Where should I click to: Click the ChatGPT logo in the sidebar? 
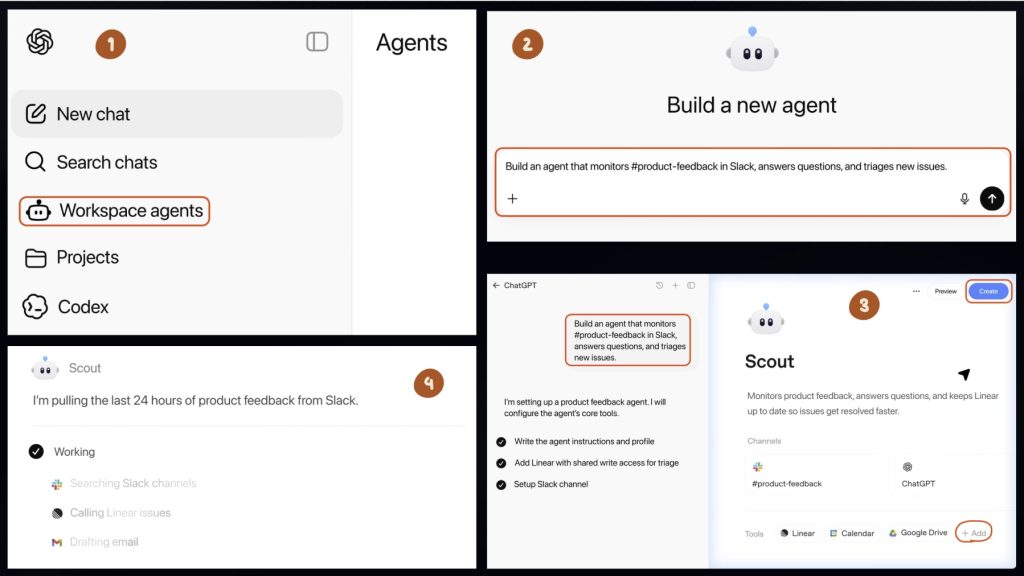tap(40, 42)
